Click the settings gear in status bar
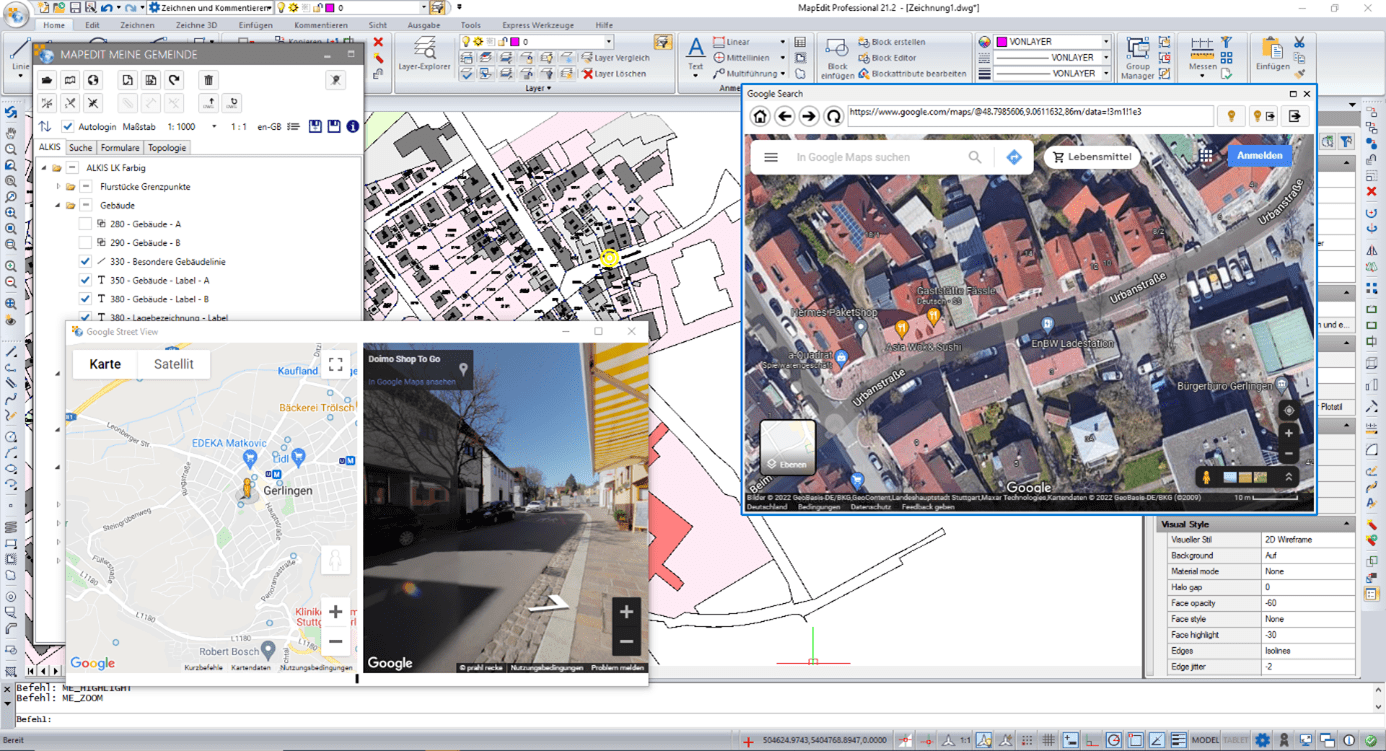1386x751 pixels. pos(1263,741)
